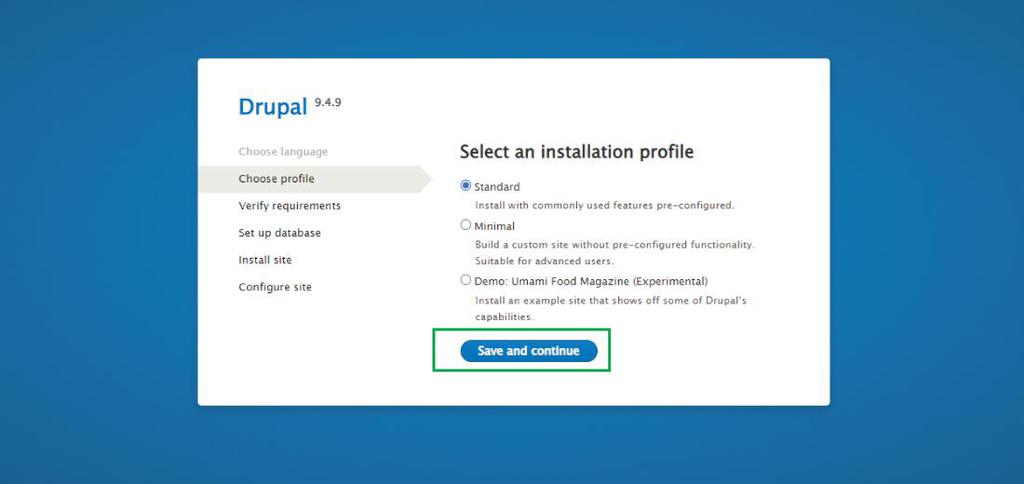The height and width of the screenshot is (484, 1024).
Task: Click the 9.4.9 version number
Action: 328,102
